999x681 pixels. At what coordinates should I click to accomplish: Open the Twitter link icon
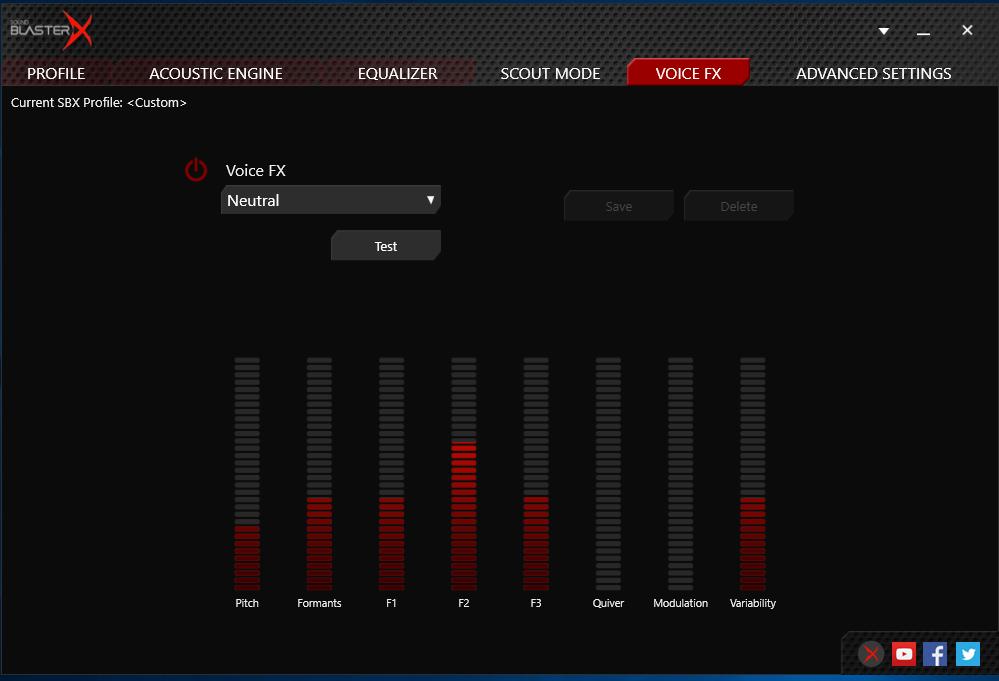968,654
